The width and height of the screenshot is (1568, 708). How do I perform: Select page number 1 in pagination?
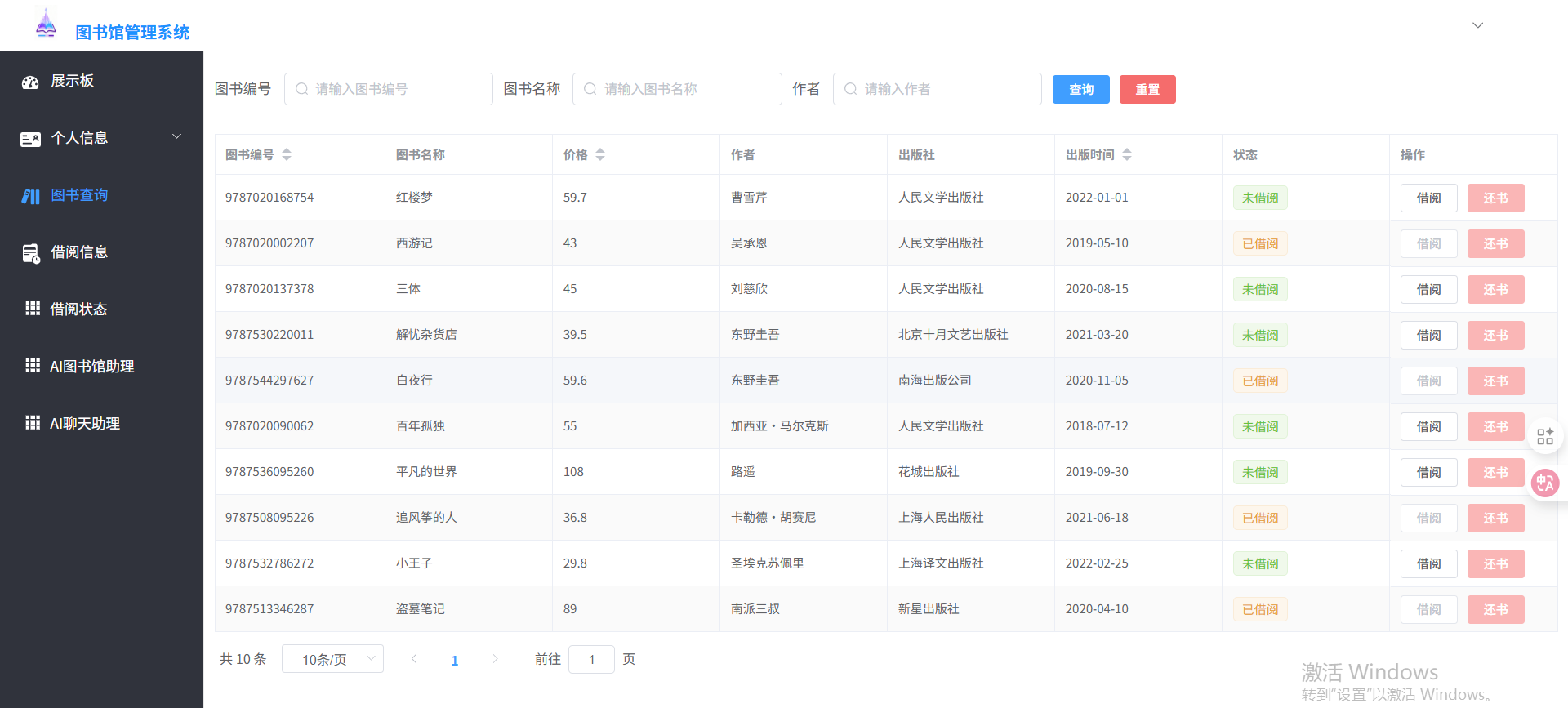(x=455, y=660)
